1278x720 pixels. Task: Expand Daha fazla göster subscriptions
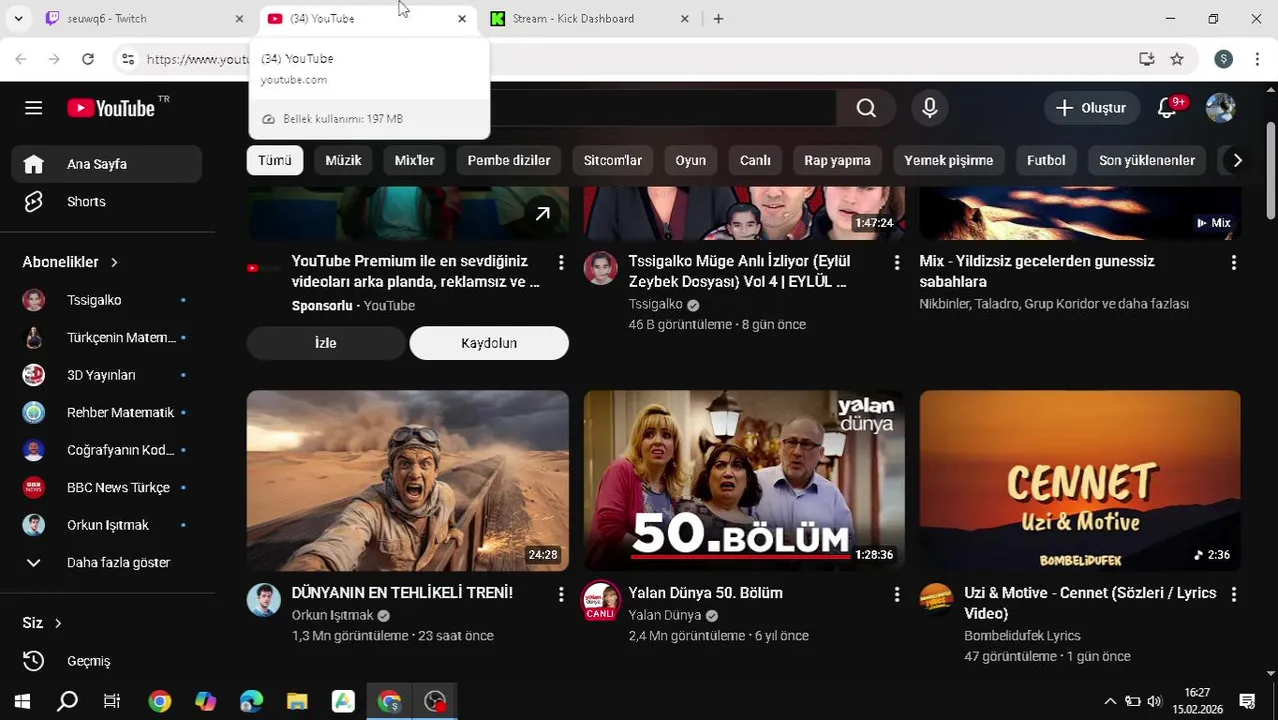click(x=107, y=563)
